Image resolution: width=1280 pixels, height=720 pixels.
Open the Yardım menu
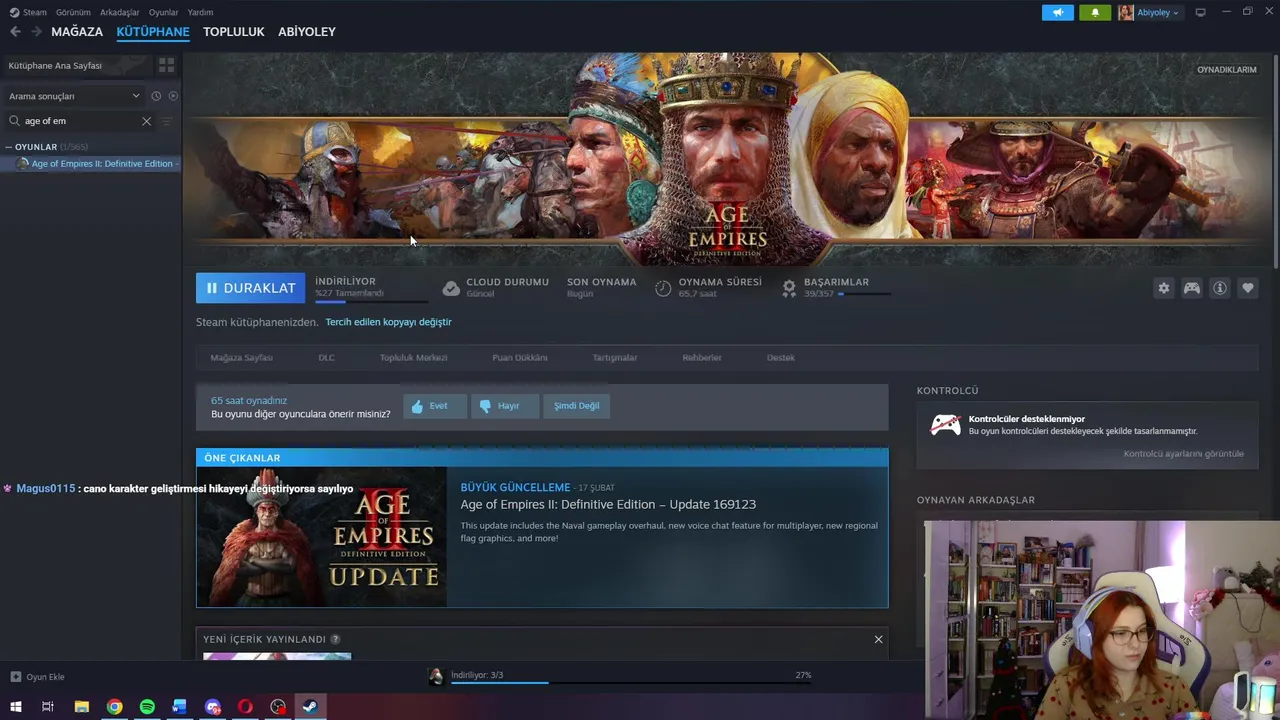[x=200, y=12]
